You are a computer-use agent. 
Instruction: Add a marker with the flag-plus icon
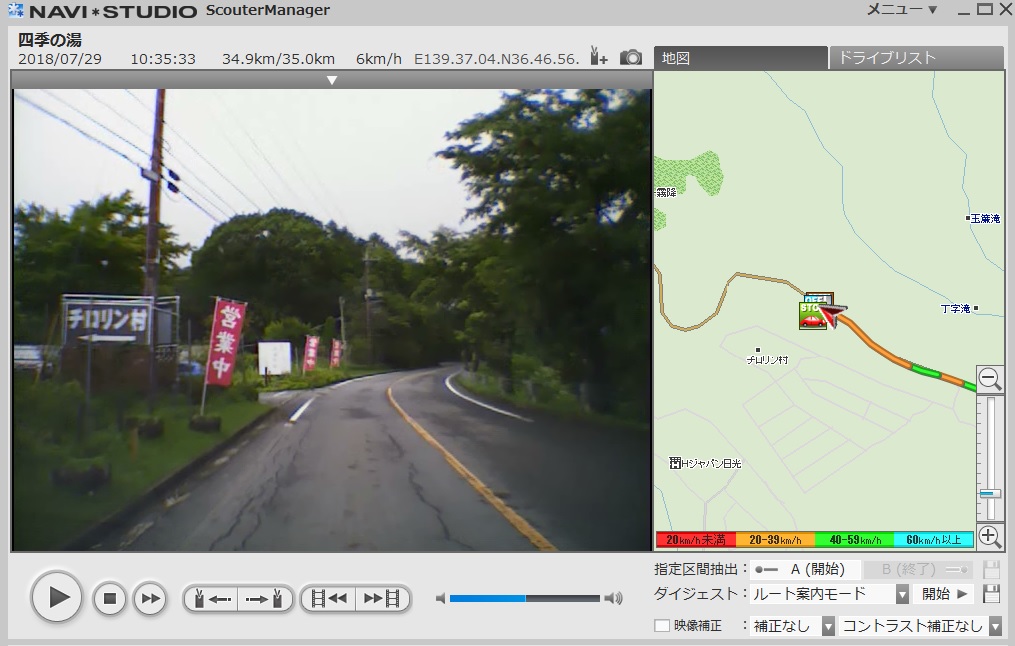point(598,57)
